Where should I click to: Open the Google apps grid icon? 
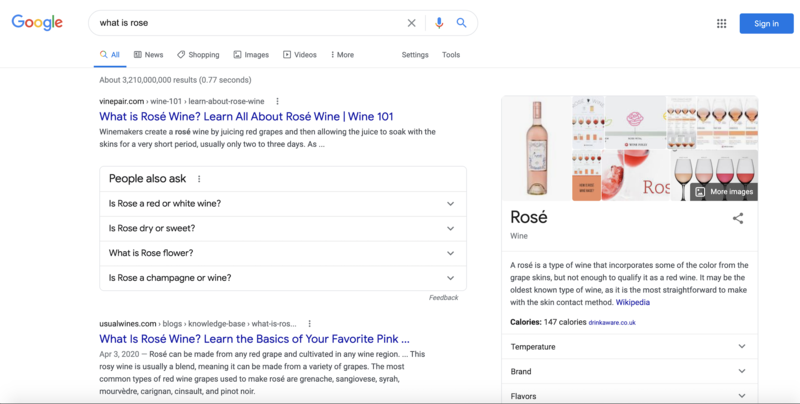[x=722, y=23]
